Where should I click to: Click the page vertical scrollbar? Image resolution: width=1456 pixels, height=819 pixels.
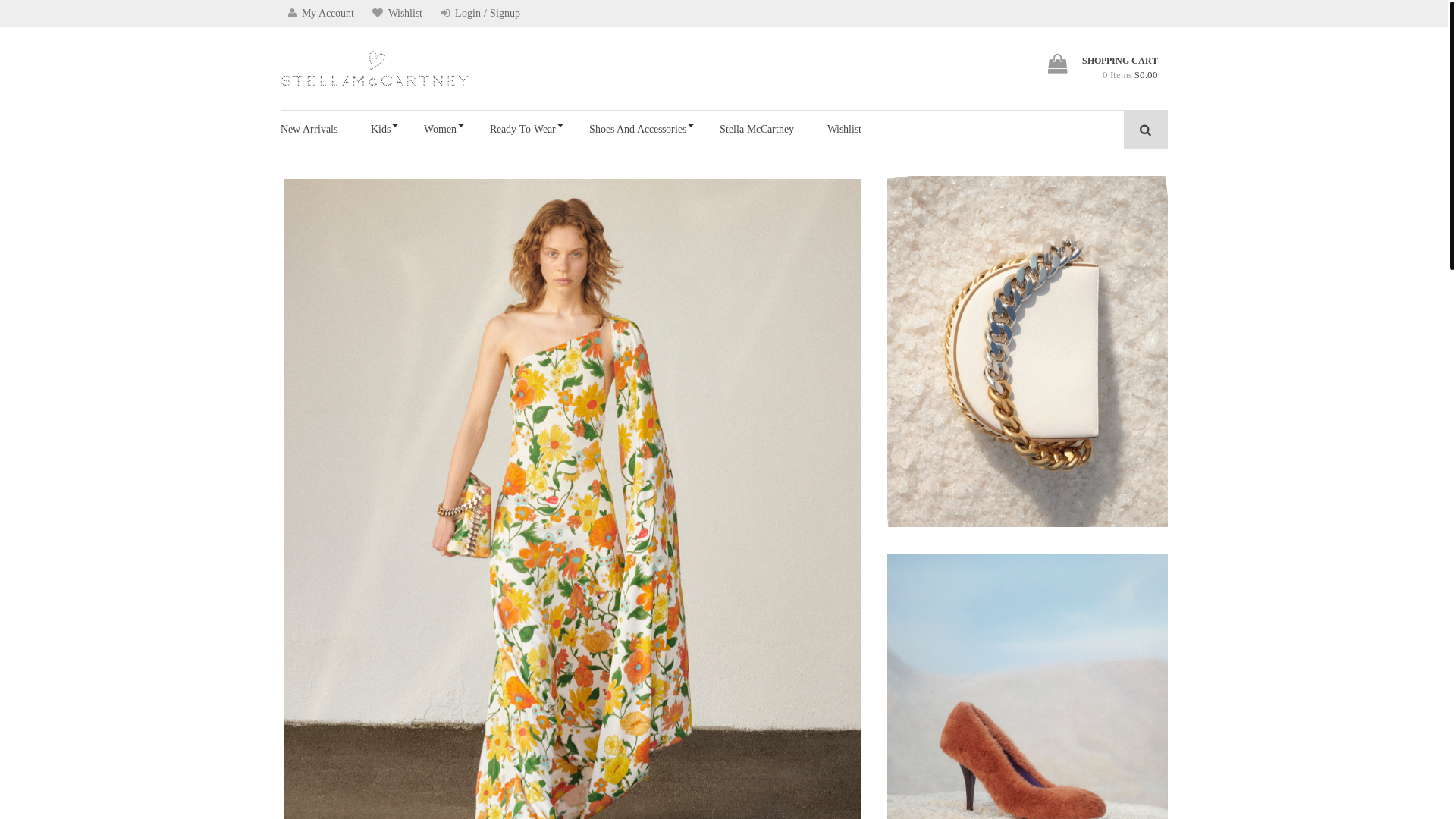pyautogui.click(x=1451, y=135)
